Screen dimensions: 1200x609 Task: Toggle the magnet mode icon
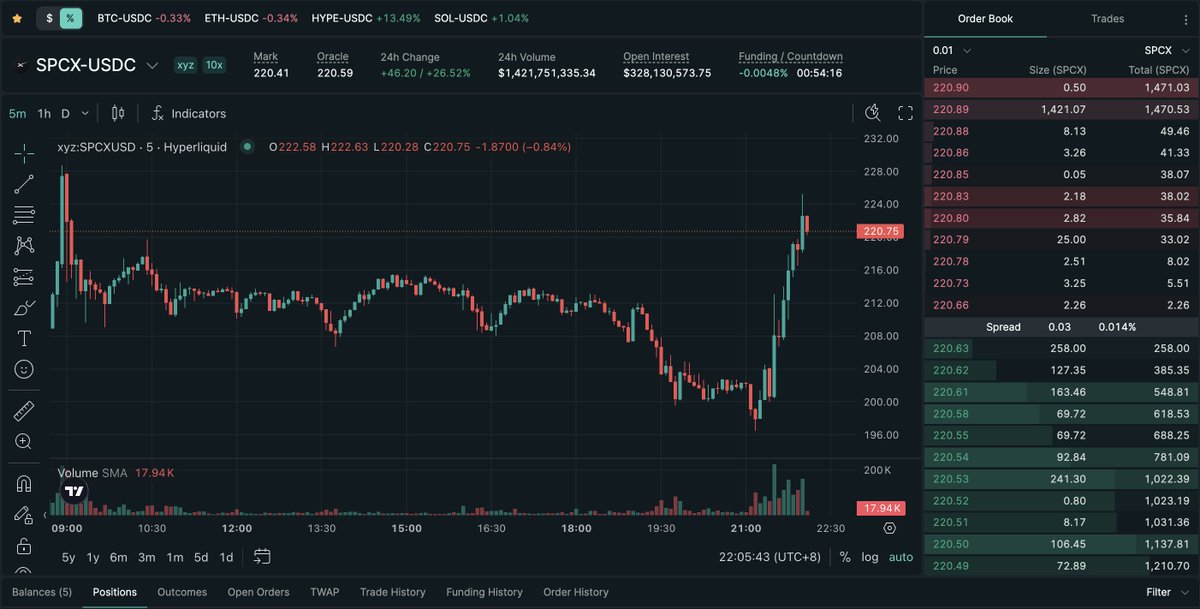(24, 483)
